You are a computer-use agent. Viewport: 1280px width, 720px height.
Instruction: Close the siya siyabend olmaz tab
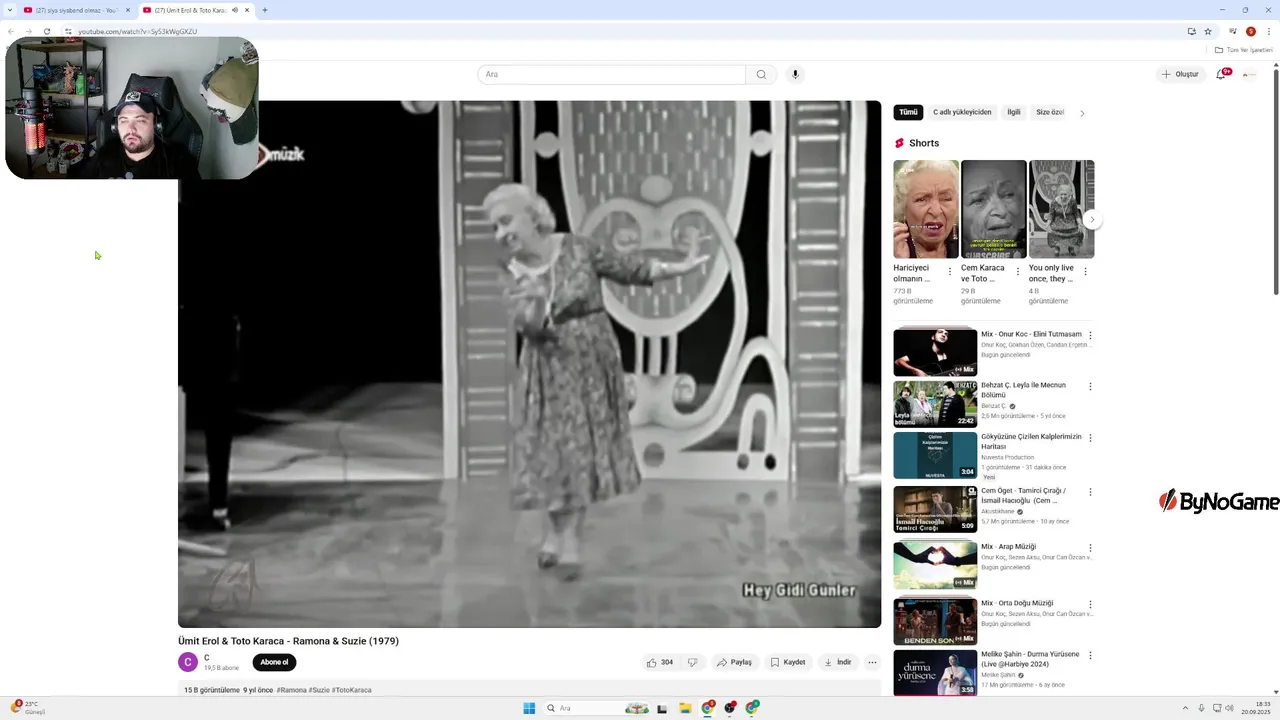pos(127,10)
